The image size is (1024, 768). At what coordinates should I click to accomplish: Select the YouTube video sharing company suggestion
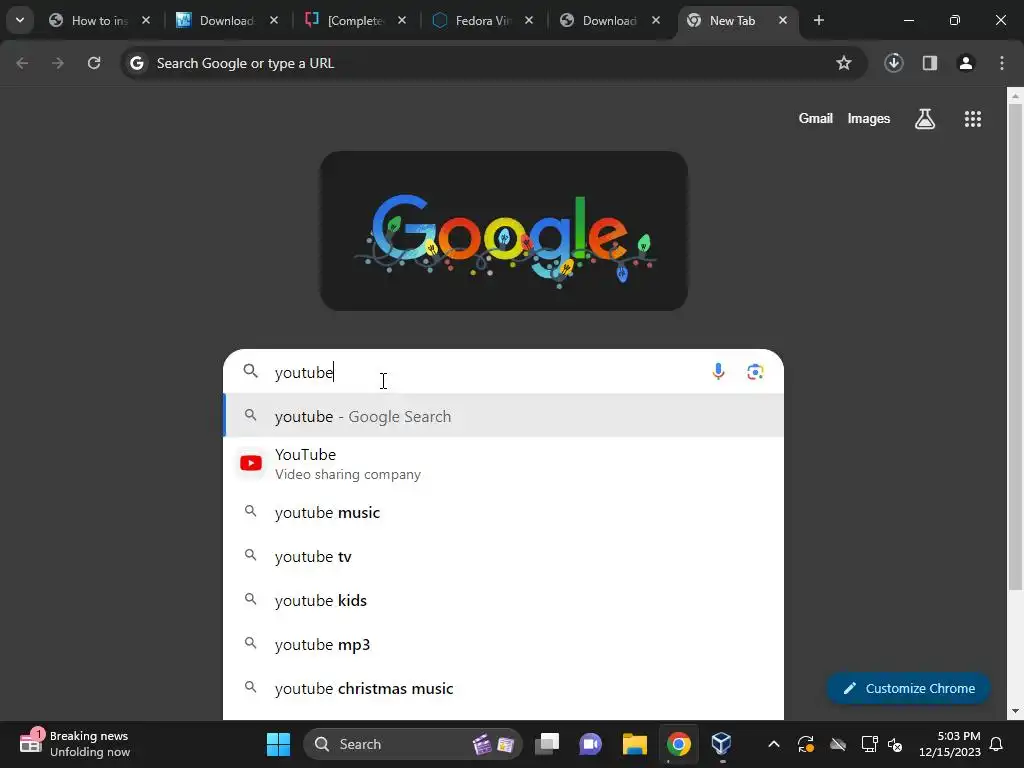point(504,464)
